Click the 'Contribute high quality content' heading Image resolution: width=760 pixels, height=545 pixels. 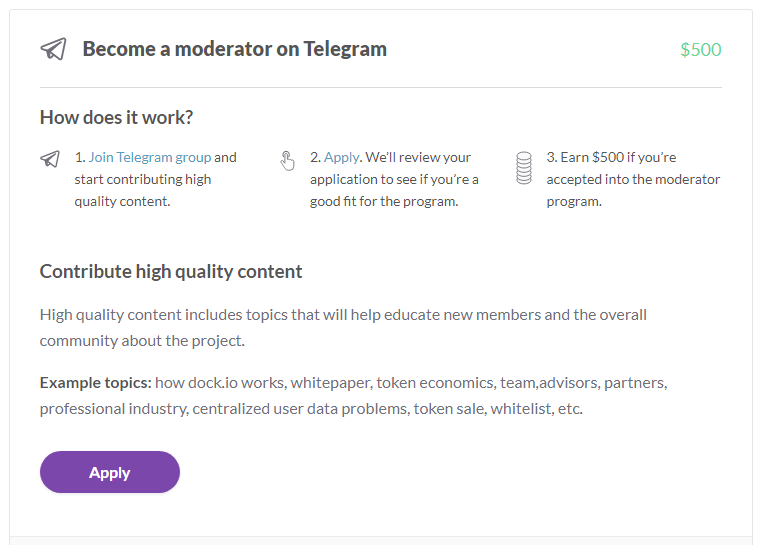pos(171,272)
